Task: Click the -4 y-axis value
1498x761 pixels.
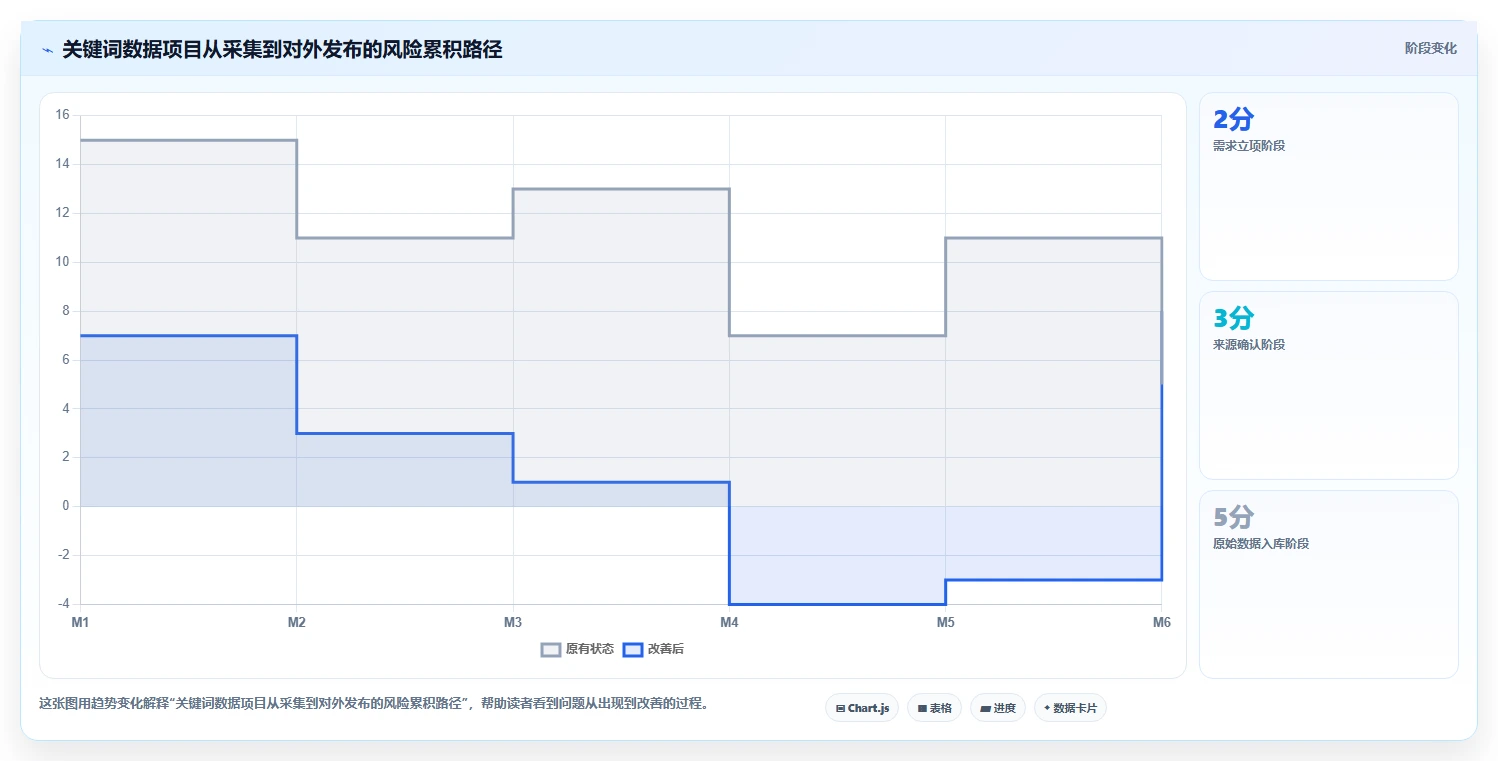Action: coord(63,604)
